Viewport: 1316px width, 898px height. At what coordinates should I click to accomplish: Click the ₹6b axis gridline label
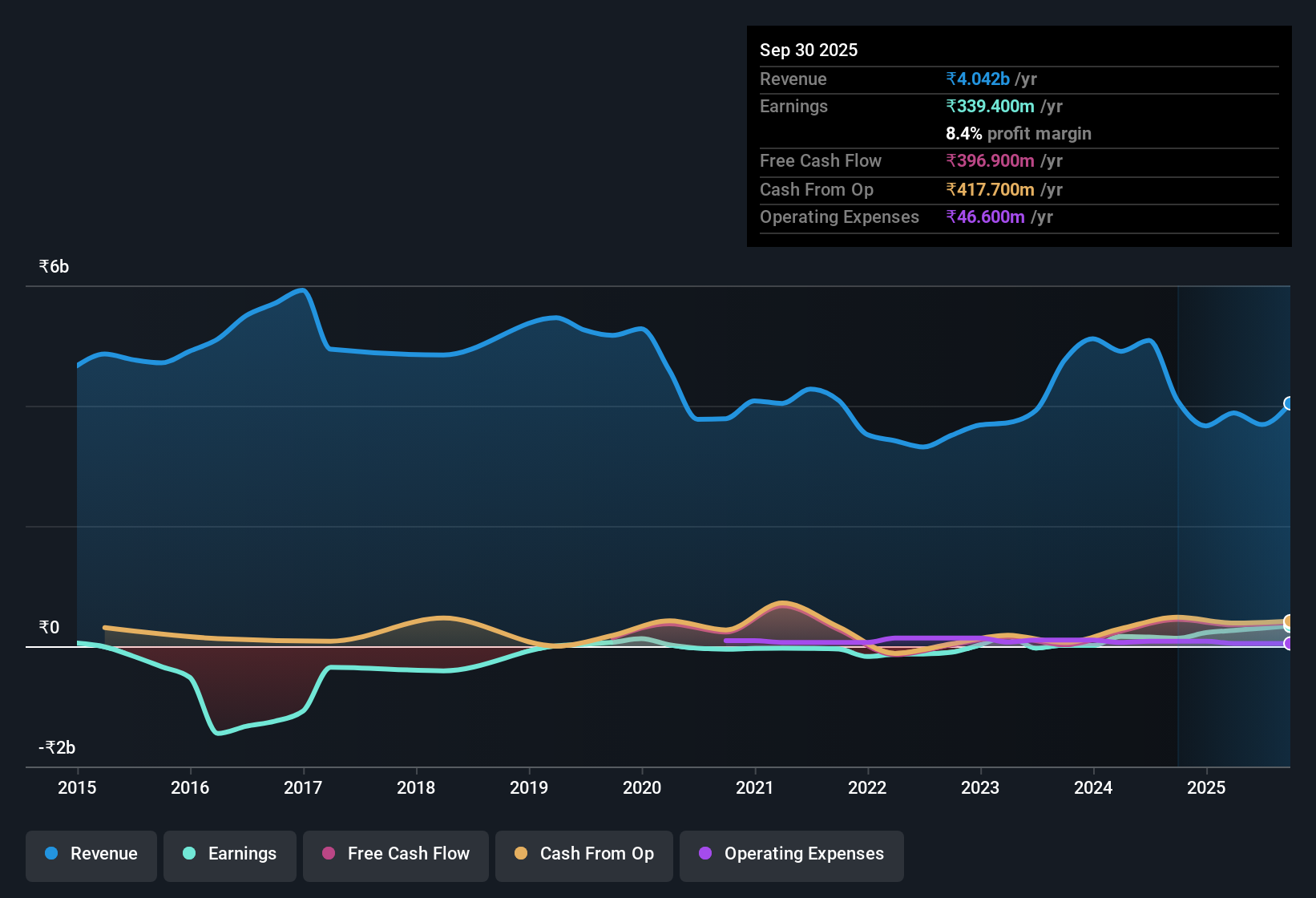52,265
